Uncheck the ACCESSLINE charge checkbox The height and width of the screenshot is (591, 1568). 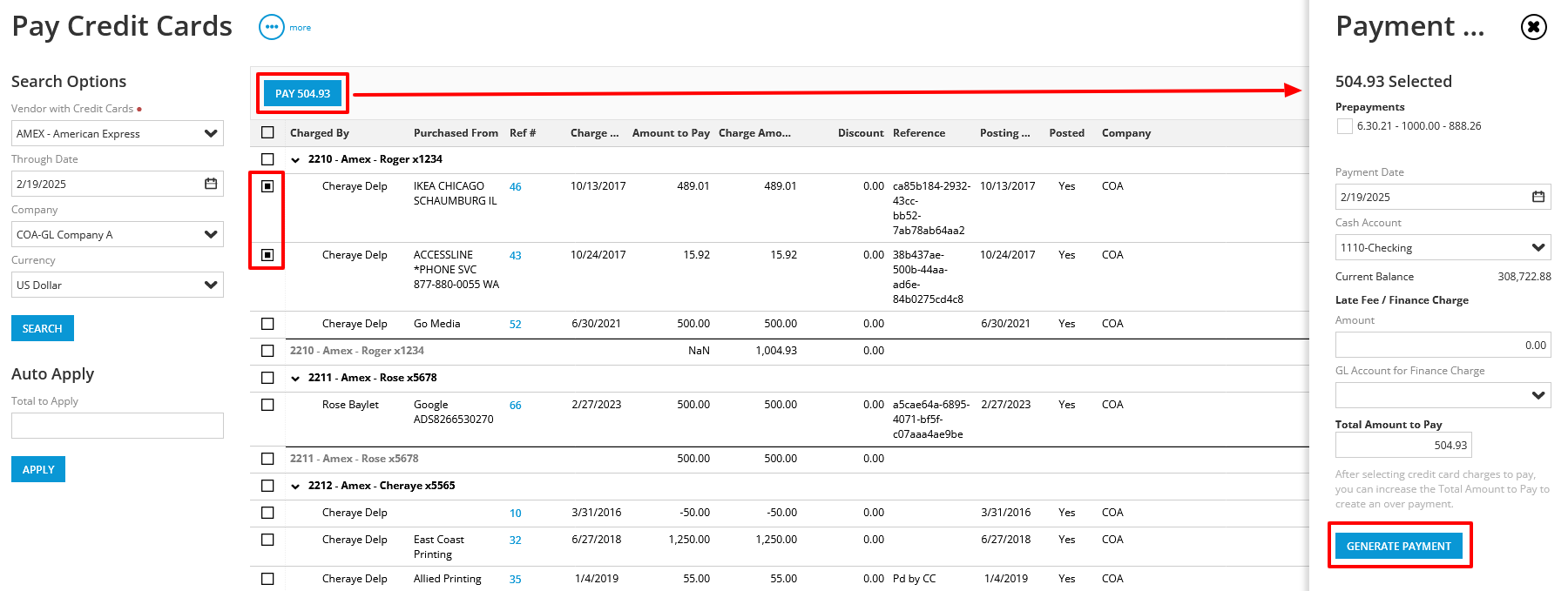coord(267,255)
